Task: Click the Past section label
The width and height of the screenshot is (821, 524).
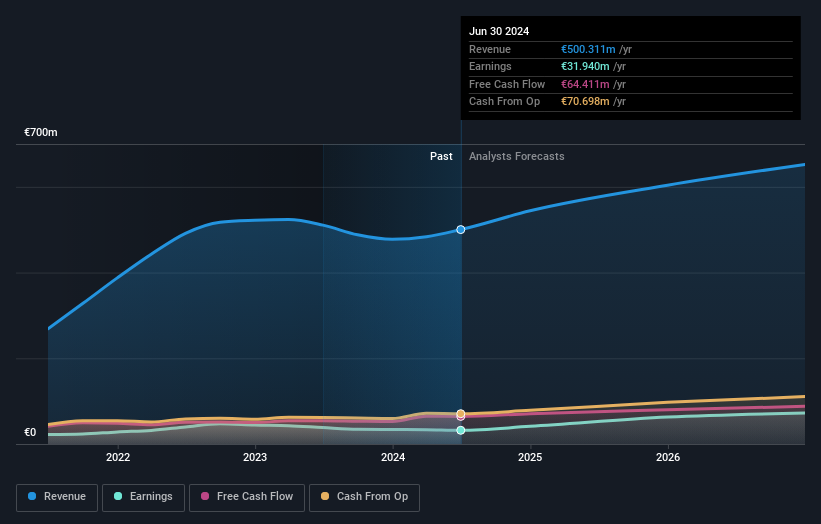Action: point(441,156)
